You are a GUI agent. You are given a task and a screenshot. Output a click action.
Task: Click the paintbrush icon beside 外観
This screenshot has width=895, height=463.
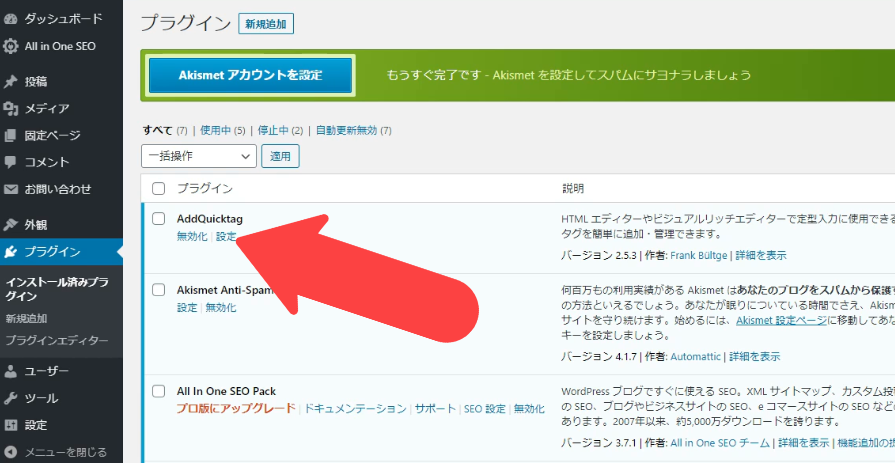(x=10, y=224)
